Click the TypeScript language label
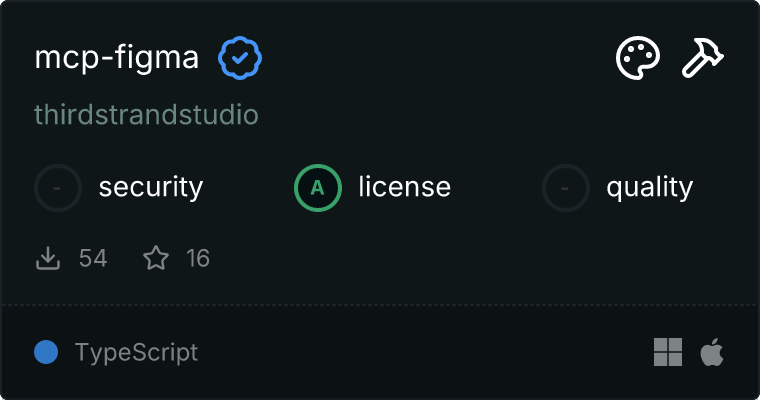Screen dimensions: 760x400 (x=136, y=352)
